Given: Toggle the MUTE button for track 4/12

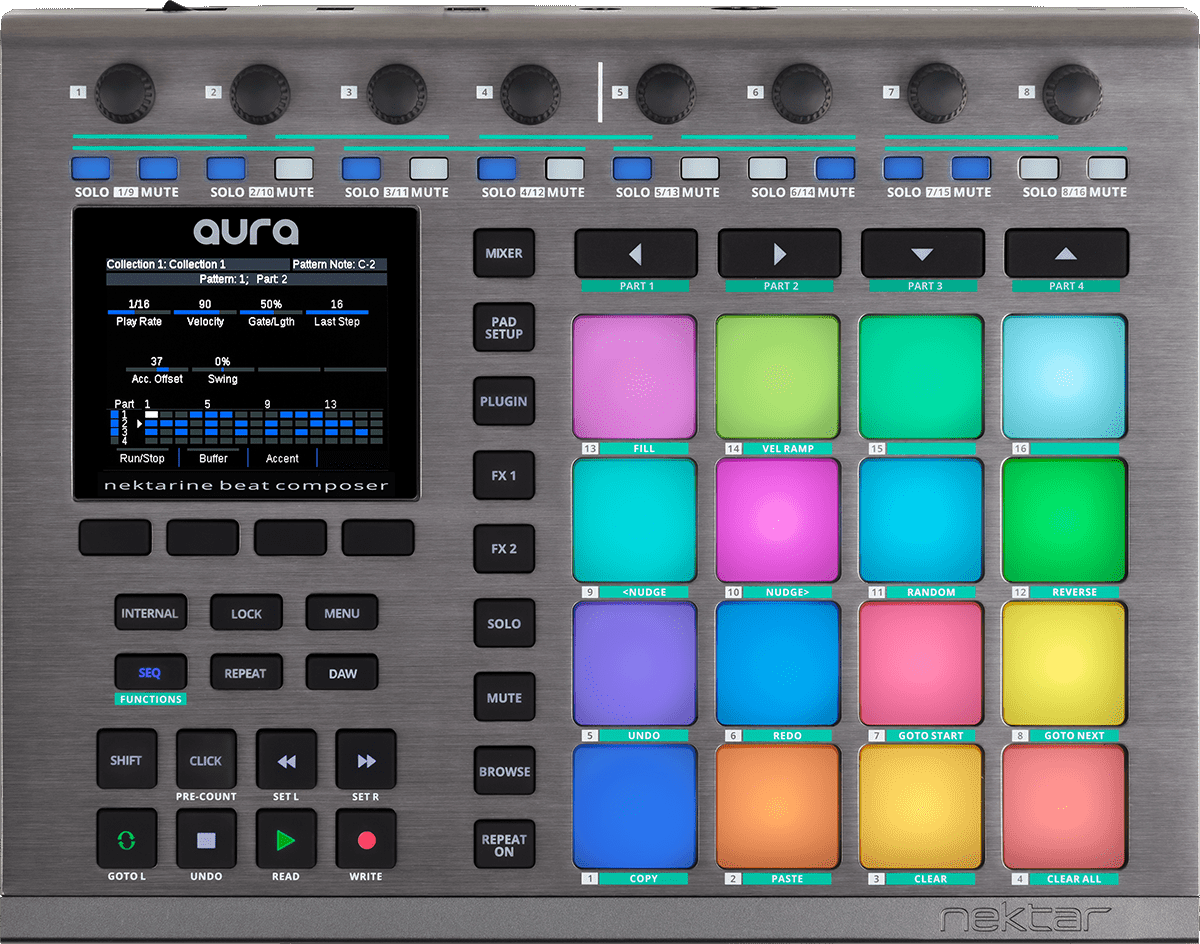Looking at the screenshot, I should coord(565,168).
